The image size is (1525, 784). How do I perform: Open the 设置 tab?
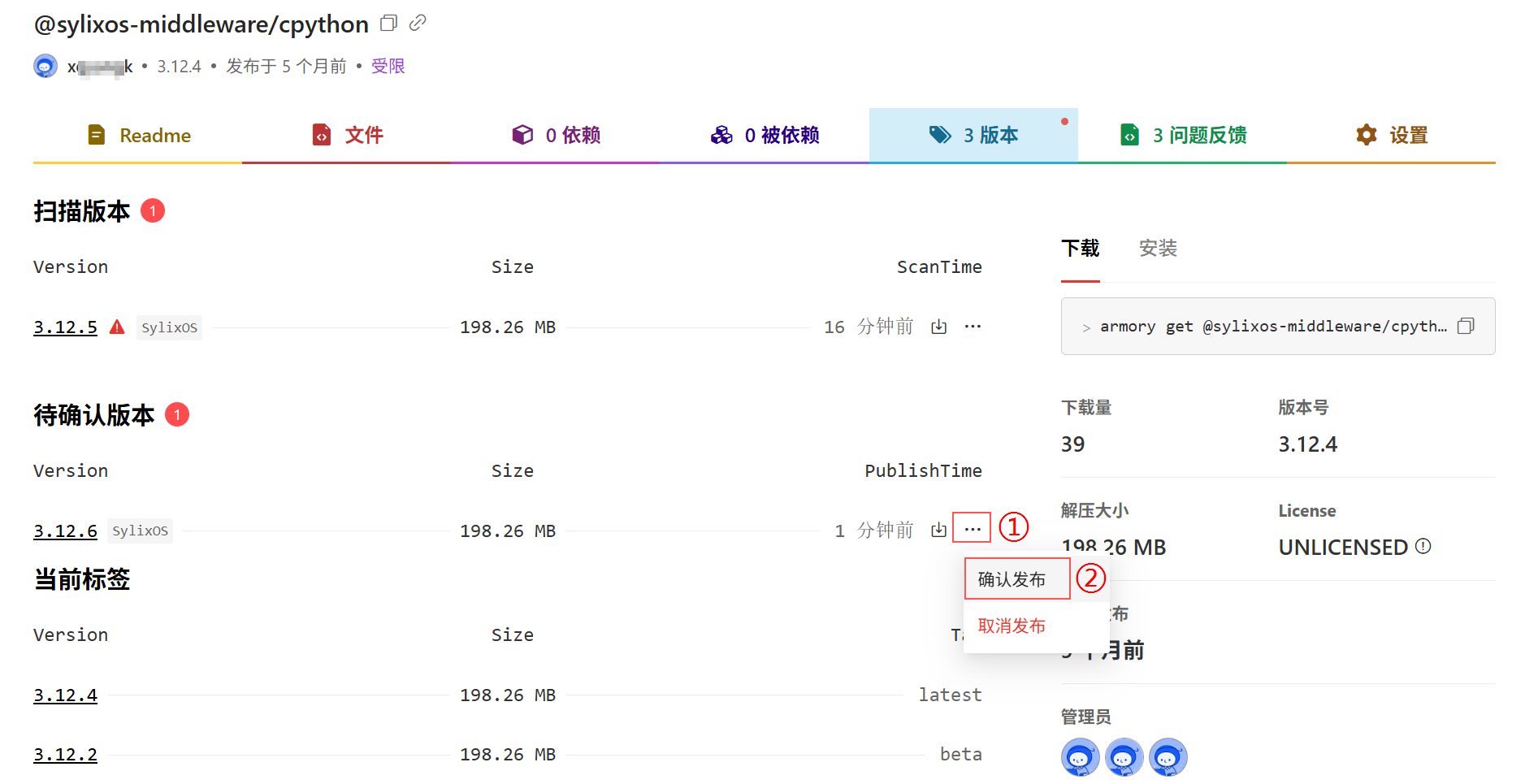[x=1391, y=135]
